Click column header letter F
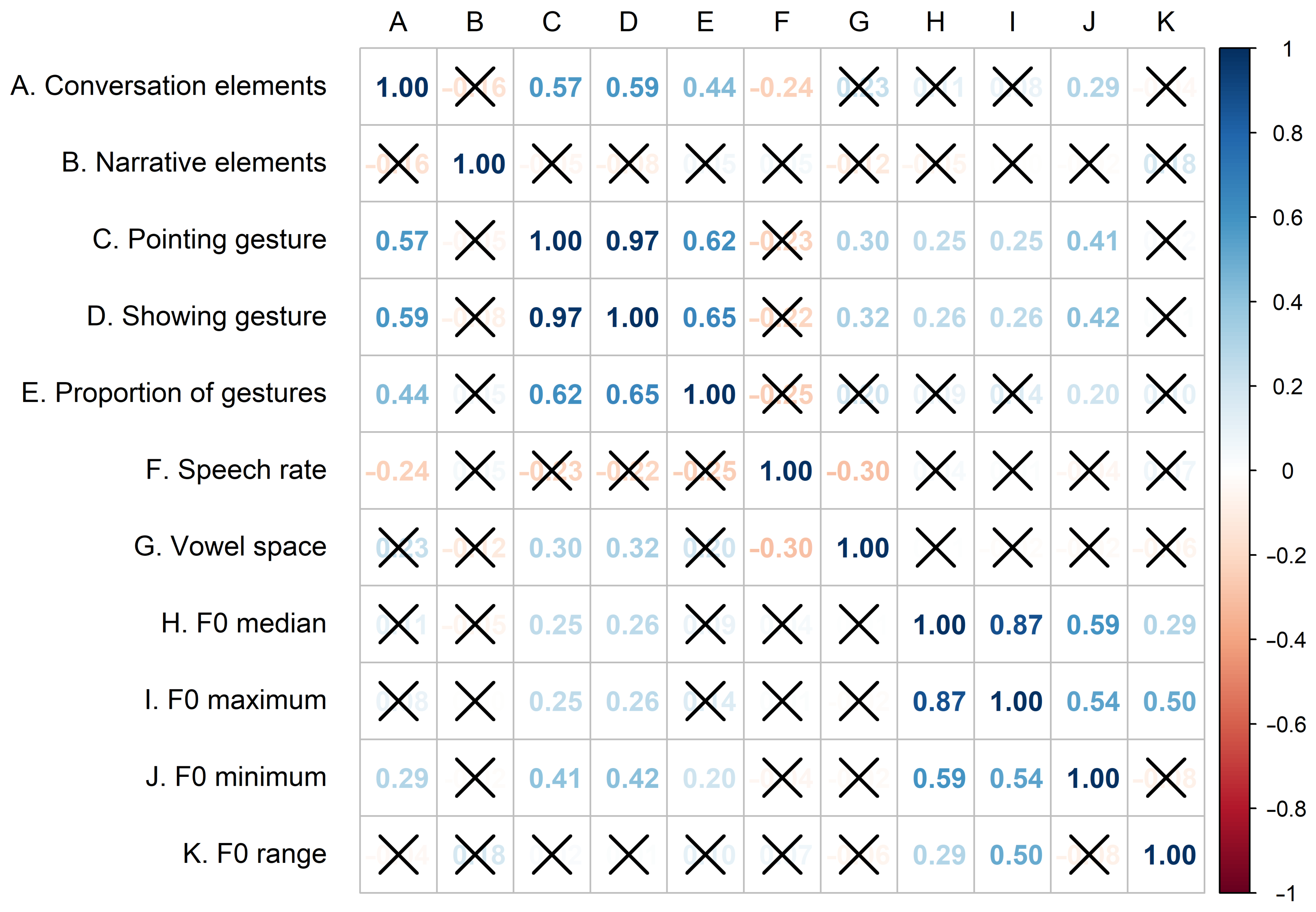1316x912 pixels. pyautogui.click(x=782, y=22)
